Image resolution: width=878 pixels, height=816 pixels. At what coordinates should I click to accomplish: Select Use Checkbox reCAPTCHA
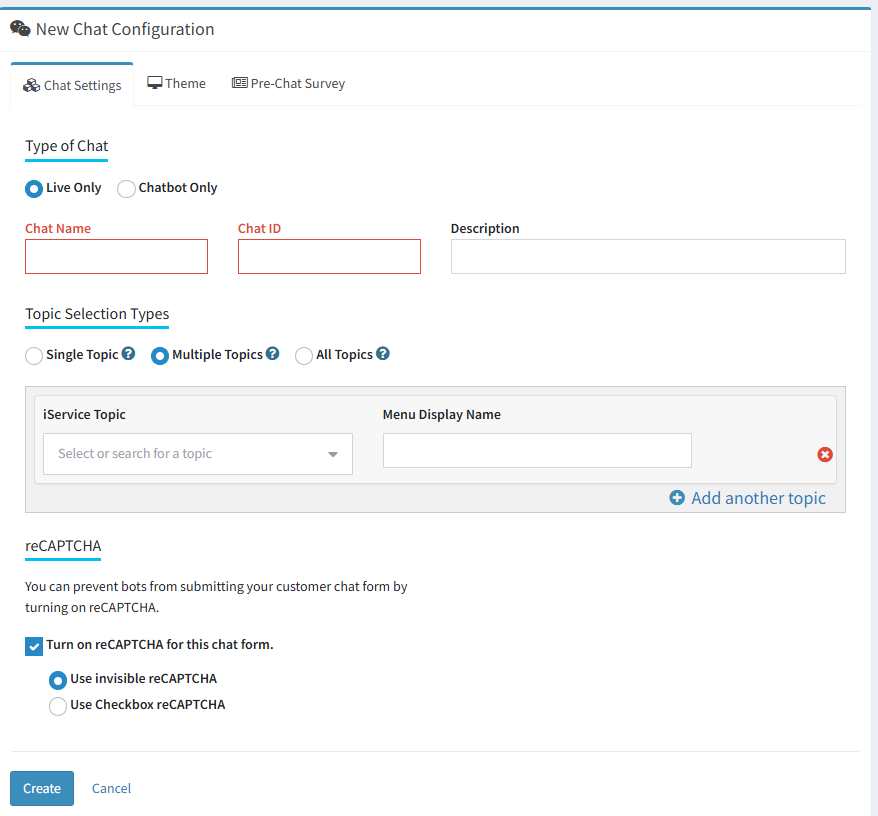tap(58, 706)
